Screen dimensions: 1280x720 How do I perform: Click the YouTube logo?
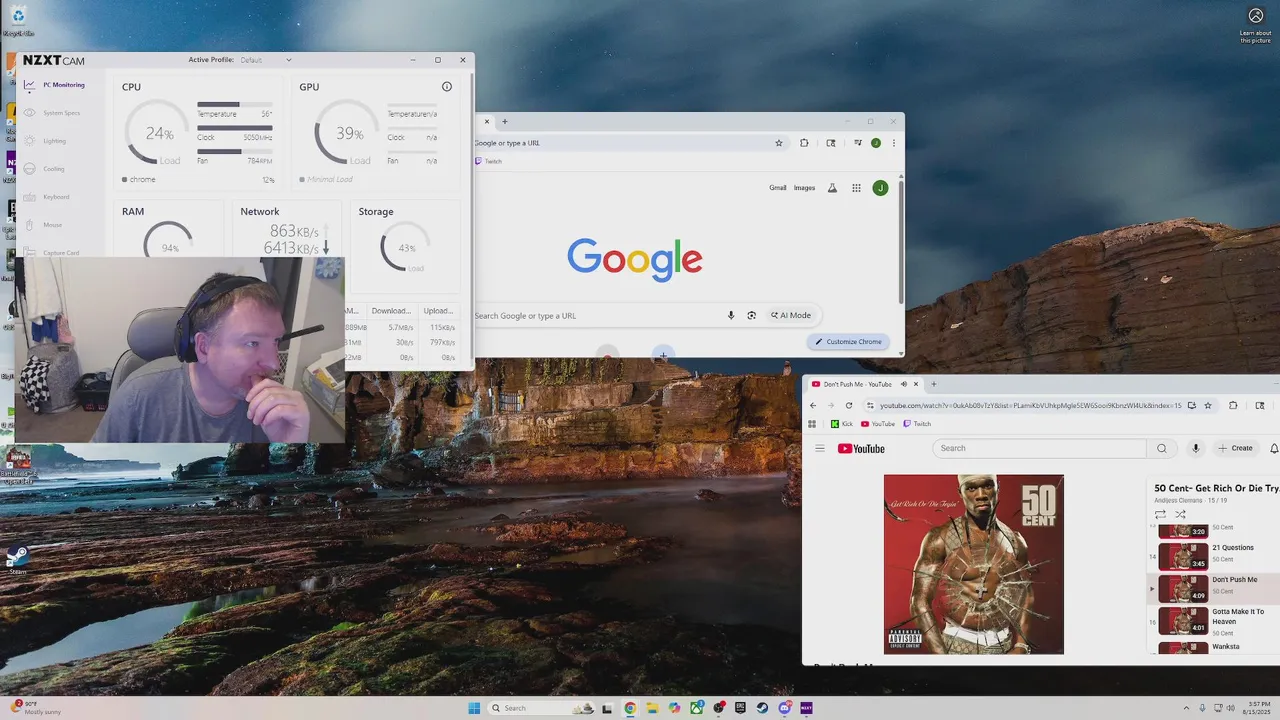tap(861, 449)
